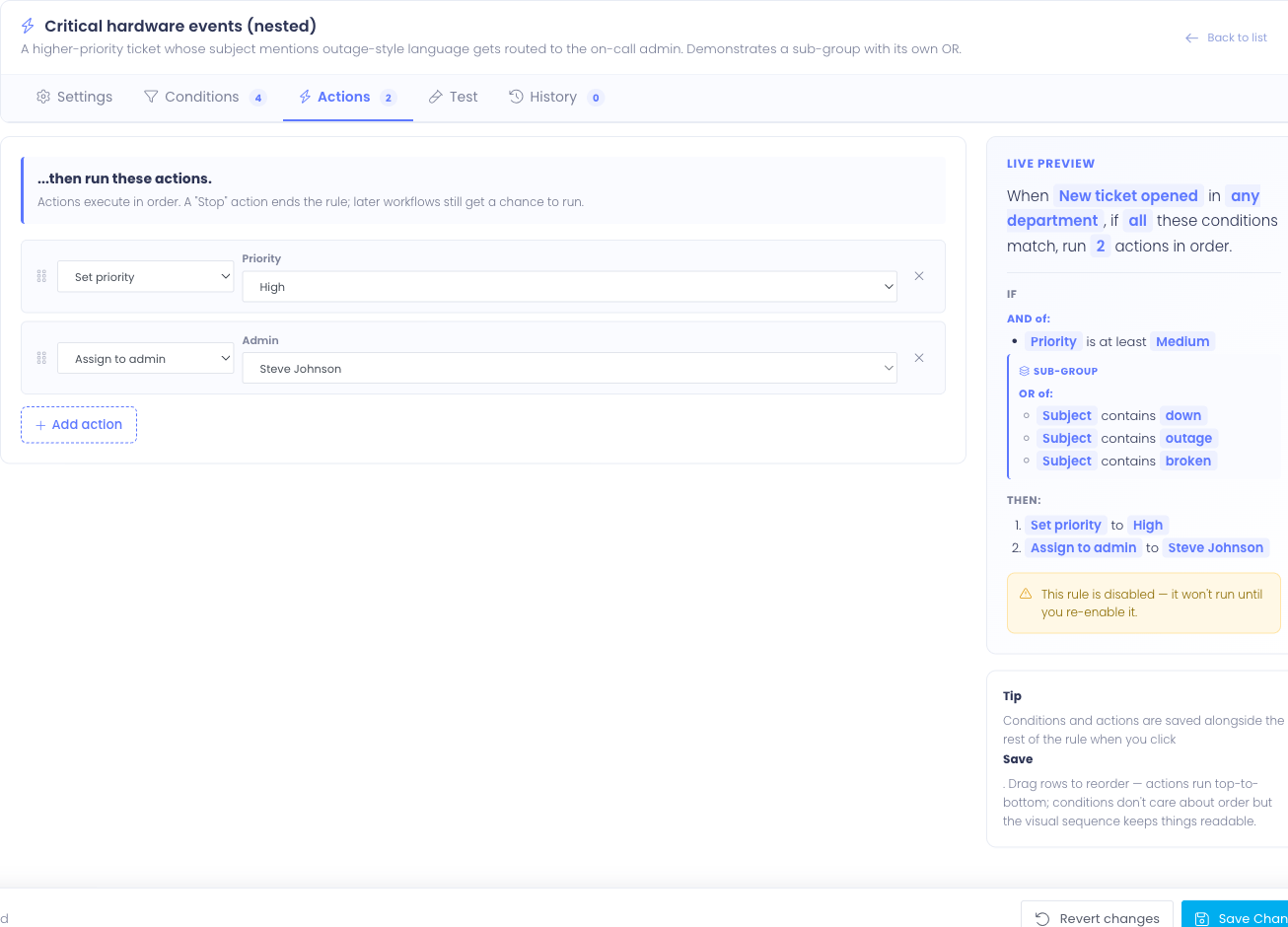Click the Medium chip in preview

click(1182, 341)
